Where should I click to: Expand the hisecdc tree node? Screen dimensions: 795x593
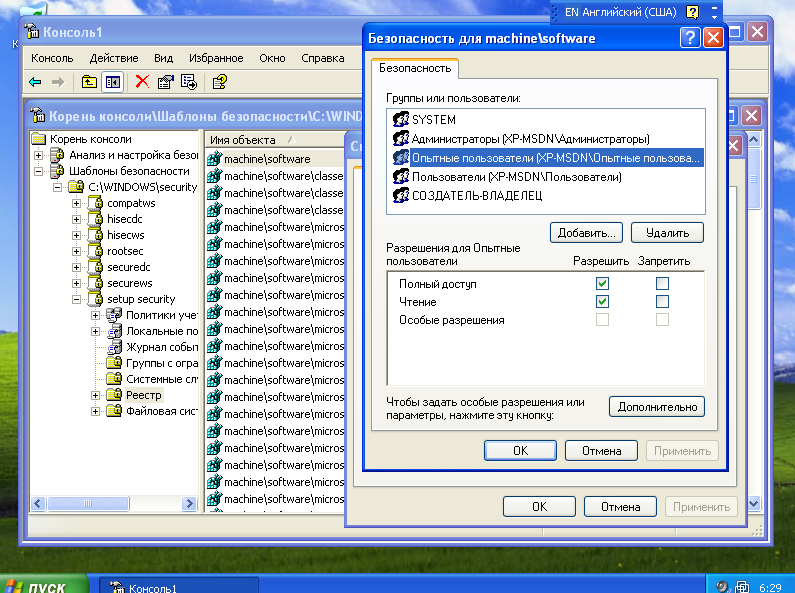[76, 219]
